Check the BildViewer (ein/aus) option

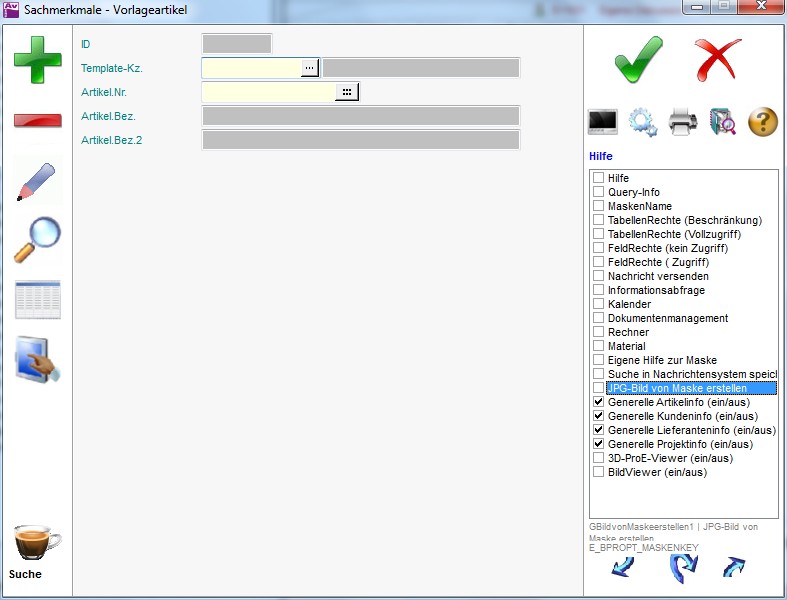(598, 472)
